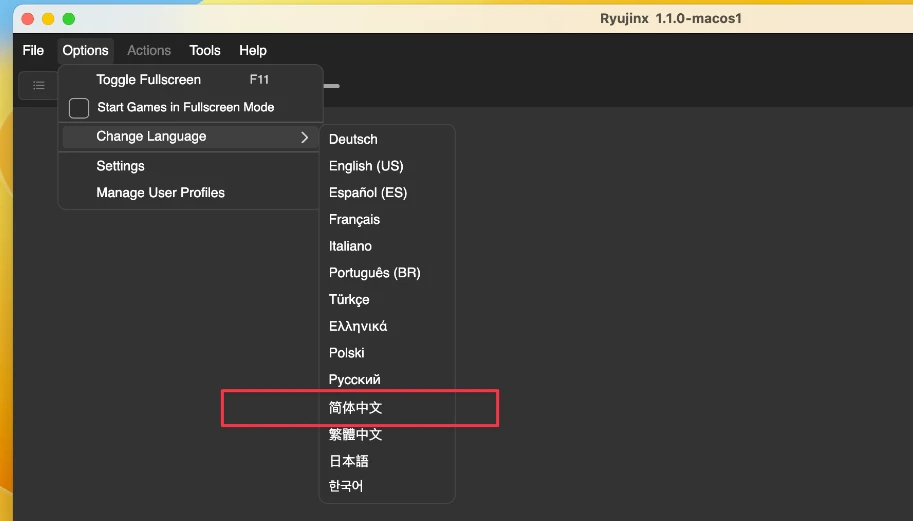Switch language to Türkçe

click(387, 300)
